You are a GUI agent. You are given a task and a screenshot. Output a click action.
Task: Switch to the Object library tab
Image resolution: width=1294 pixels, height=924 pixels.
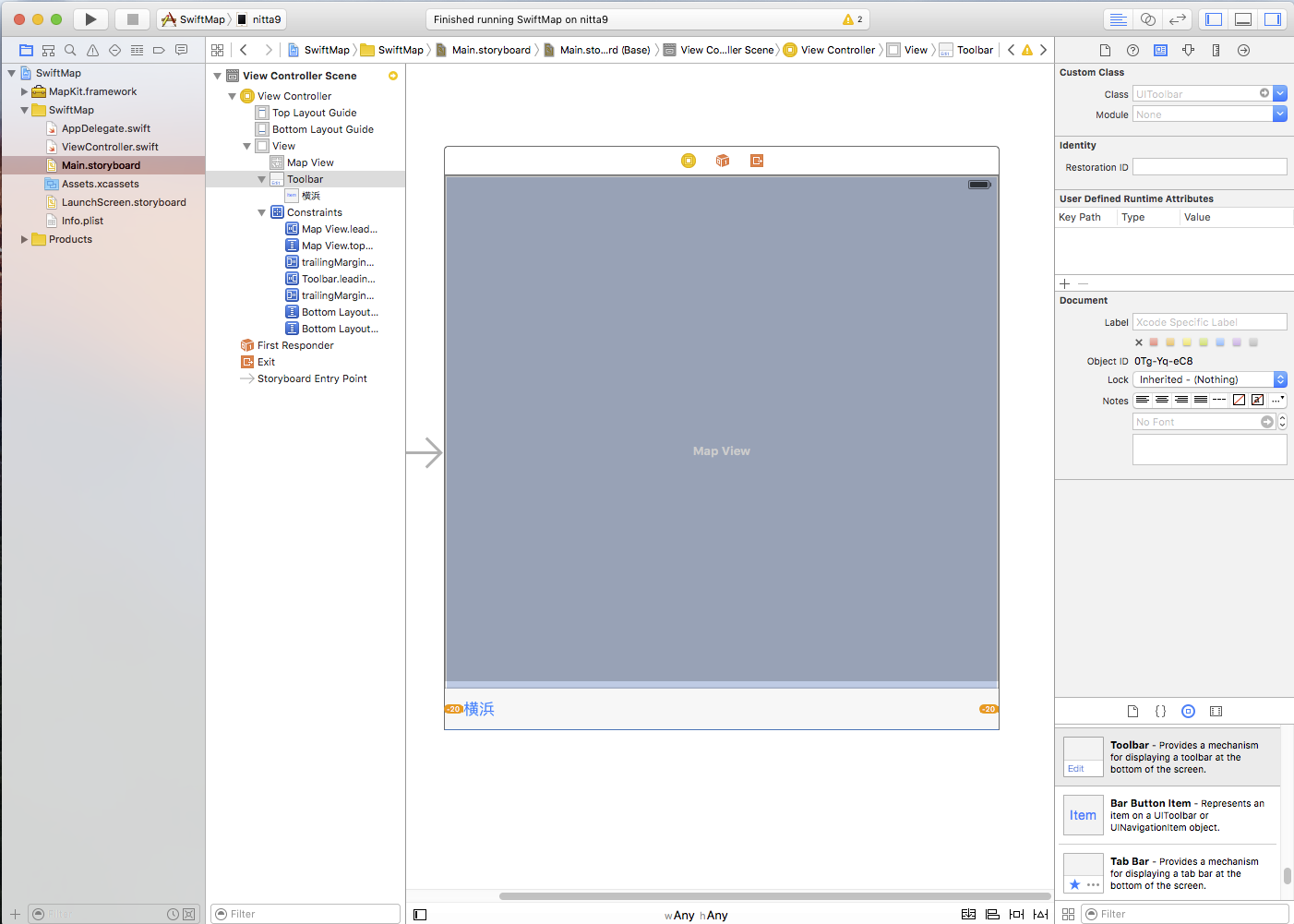click(x=1188, y=711)
